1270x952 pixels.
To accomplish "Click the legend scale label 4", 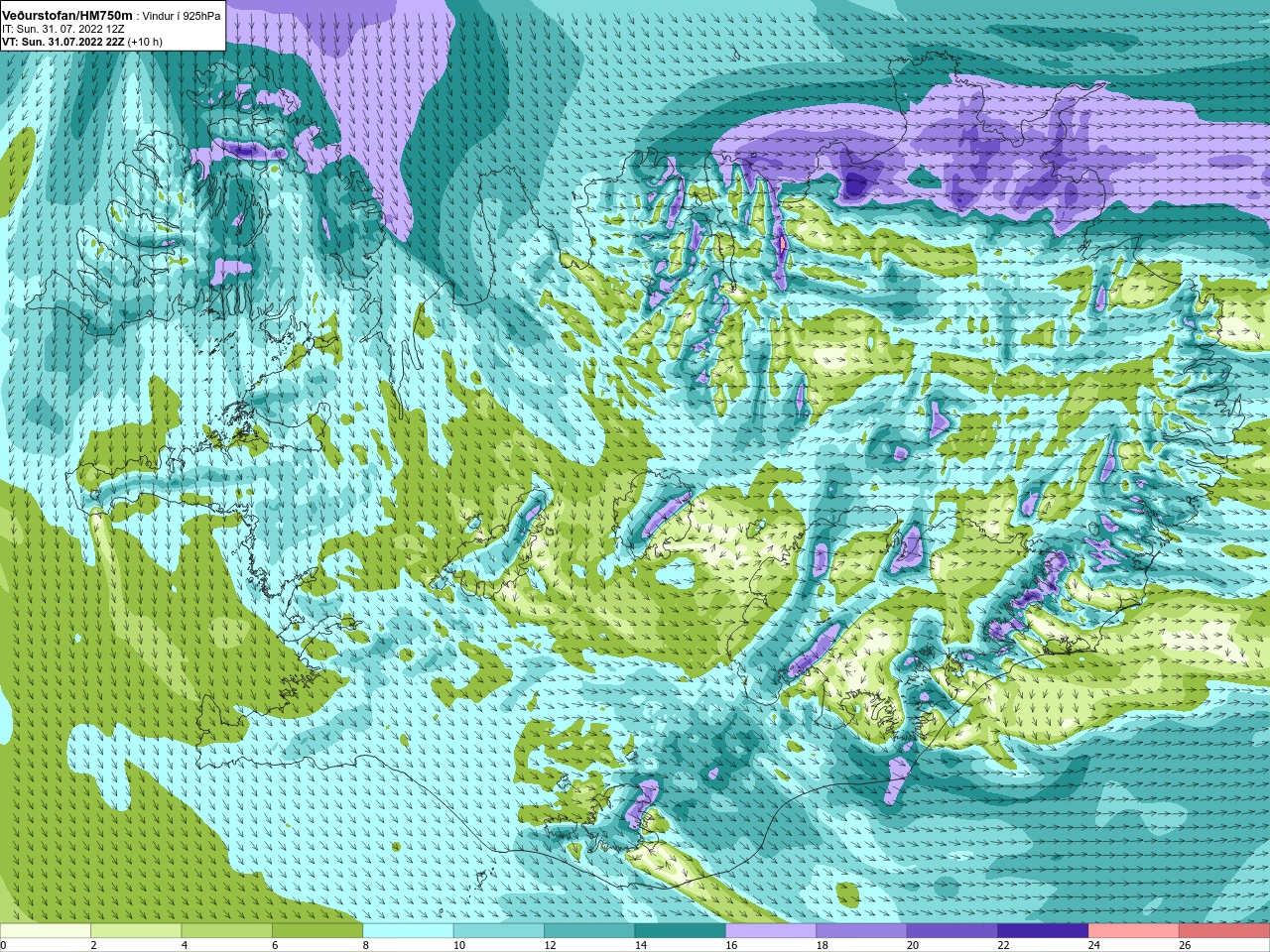I will [x=185, y=946].
